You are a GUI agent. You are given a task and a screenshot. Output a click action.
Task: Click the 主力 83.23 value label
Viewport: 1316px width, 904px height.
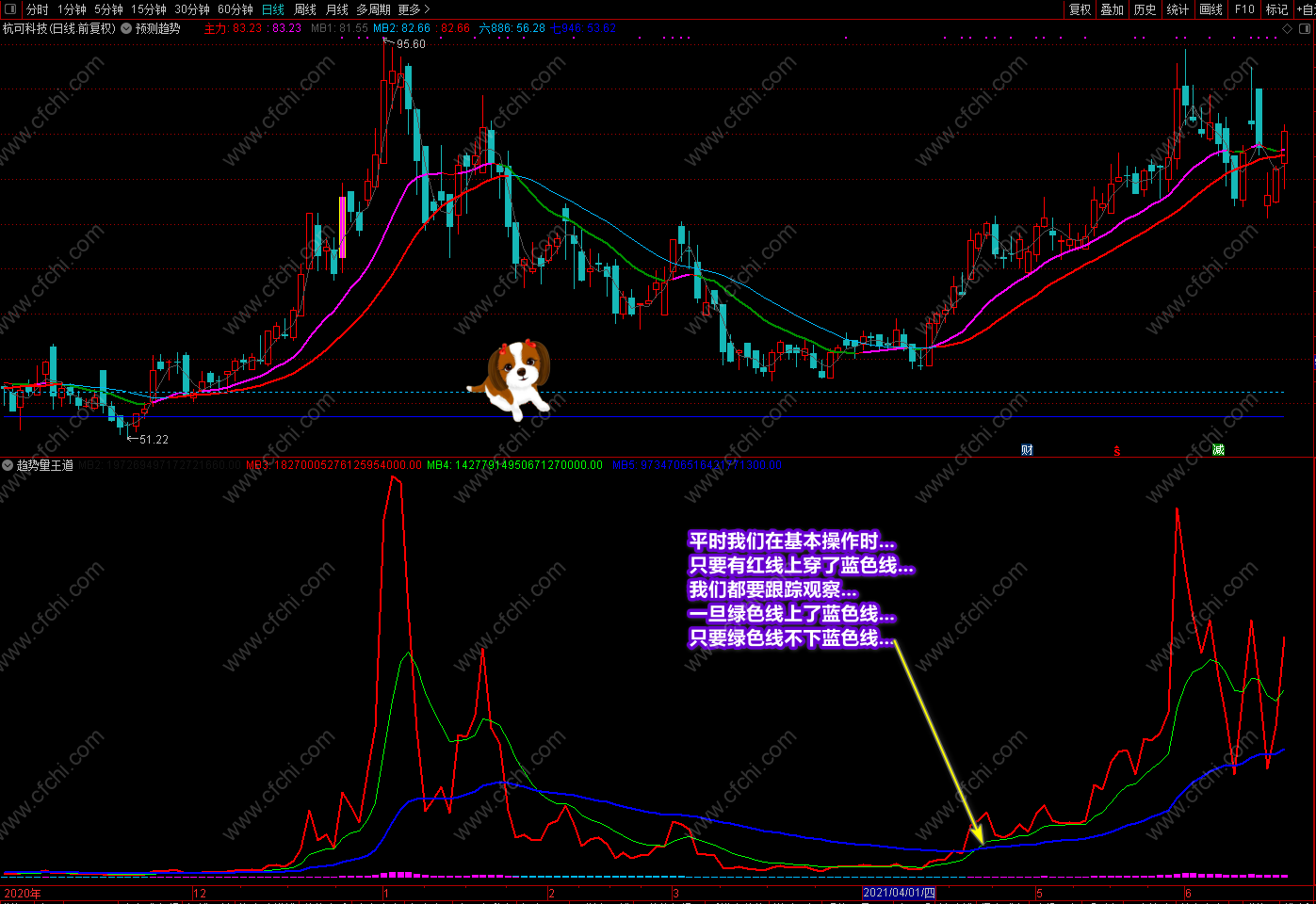[x=234, y=28]
